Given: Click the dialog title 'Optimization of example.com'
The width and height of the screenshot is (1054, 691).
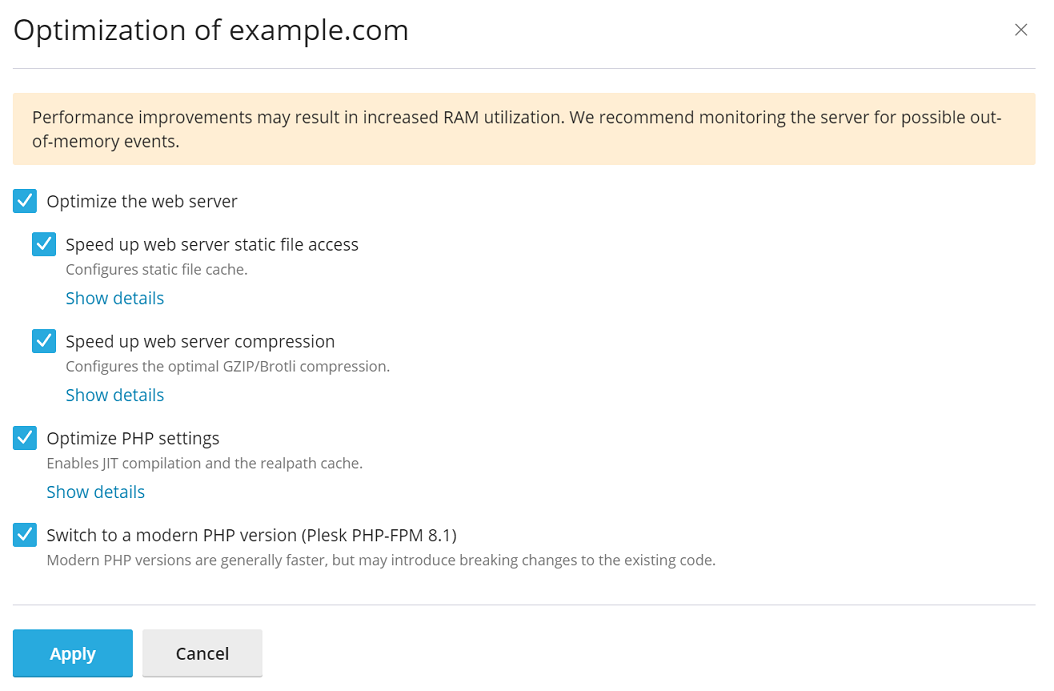Looking at the screenshot, I should [210, 30].
